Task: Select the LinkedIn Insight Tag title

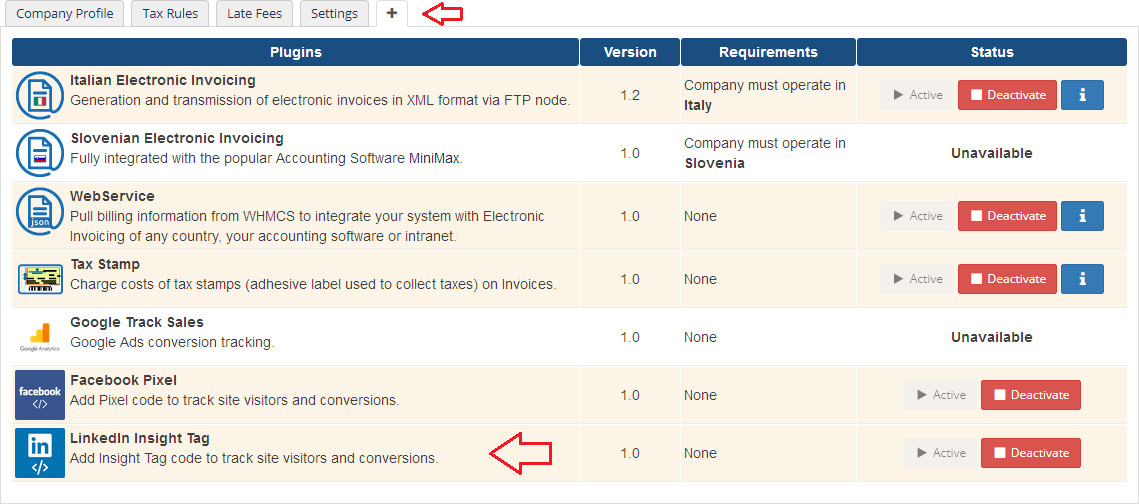Action: click(140, 439)
